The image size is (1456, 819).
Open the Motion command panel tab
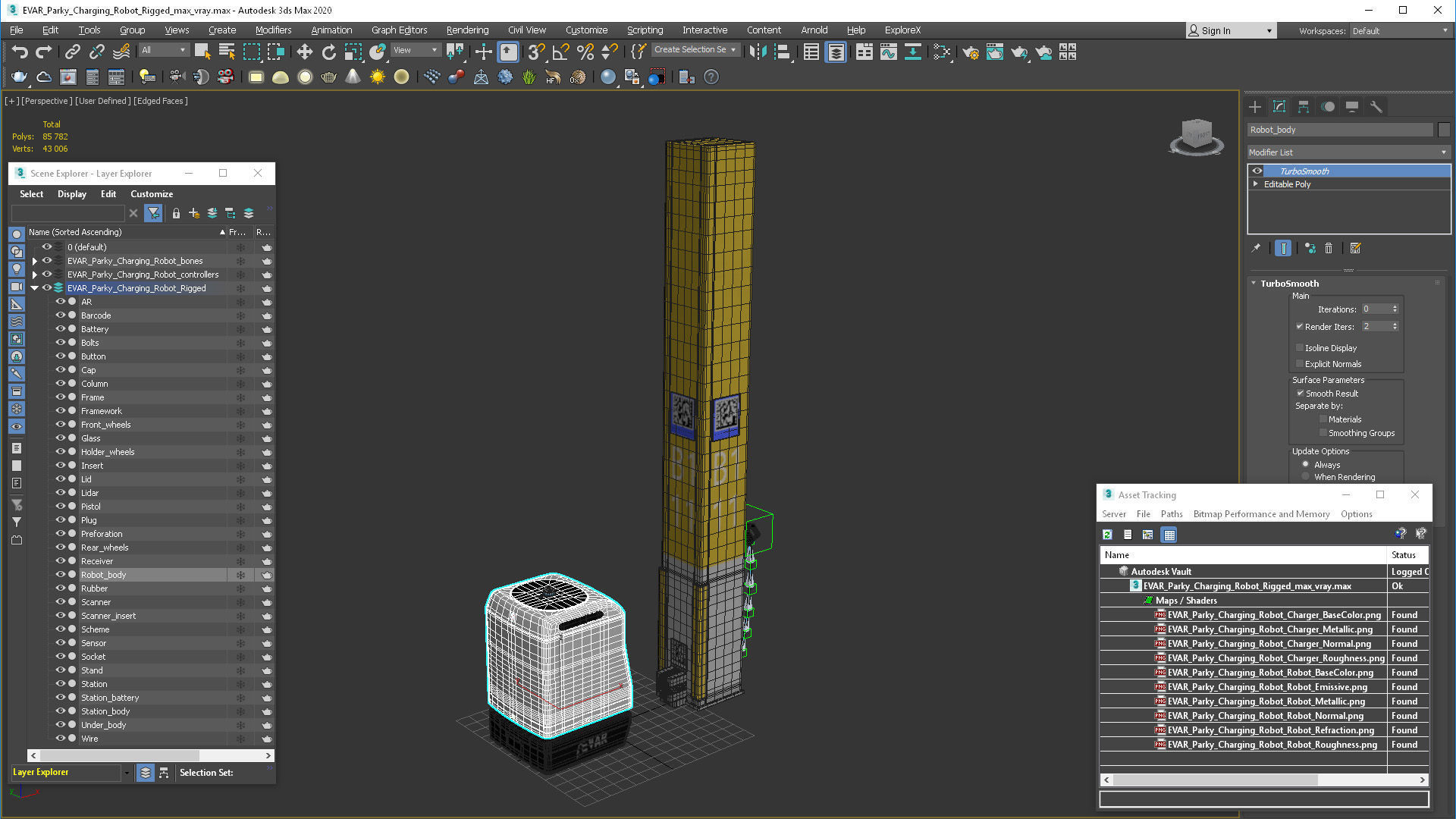click(x=1328, y=107)
